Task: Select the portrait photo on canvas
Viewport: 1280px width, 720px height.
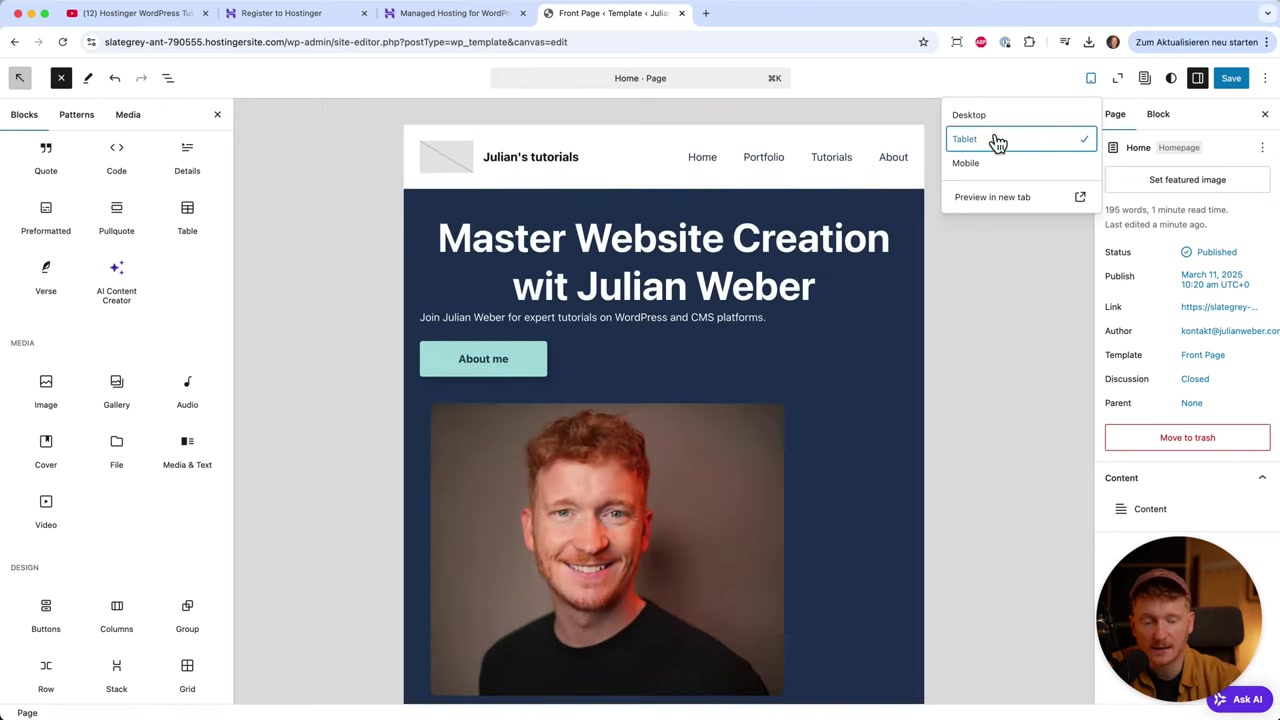Action: 607,549
